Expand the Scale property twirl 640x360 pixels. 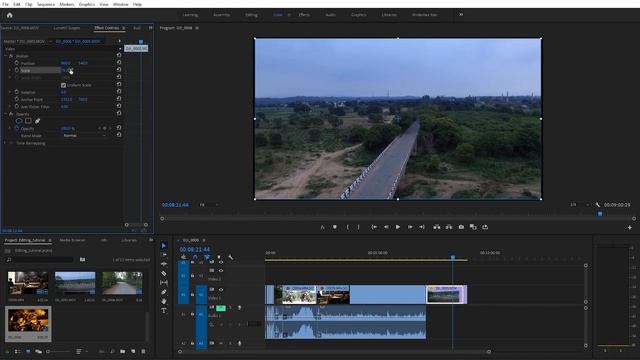pyautogui.click(x=10, y=70)
